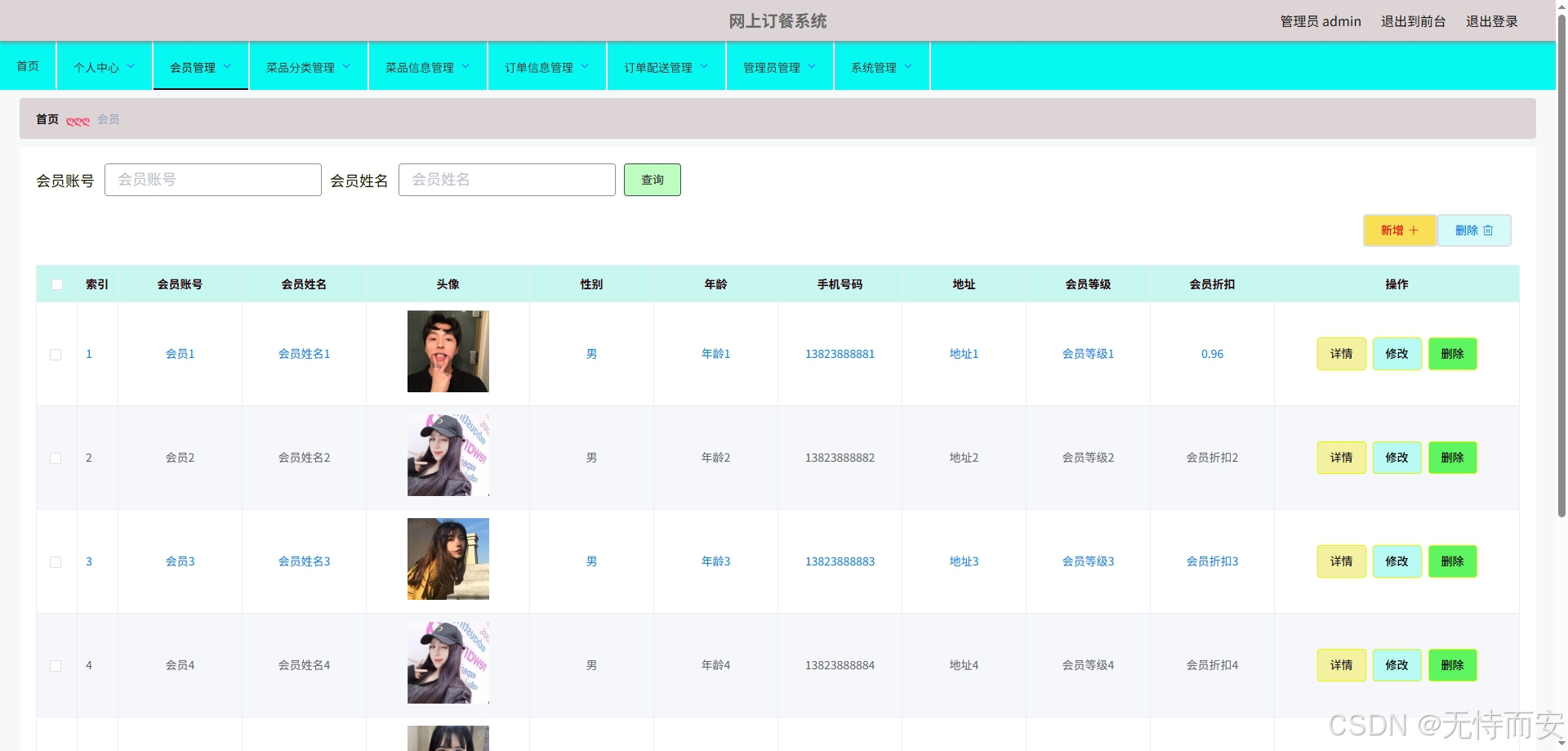The width and height of the screenshot is (1568, 751).
Task: Check the checkbox for row 会员4
Action: [x=56, y=666]
